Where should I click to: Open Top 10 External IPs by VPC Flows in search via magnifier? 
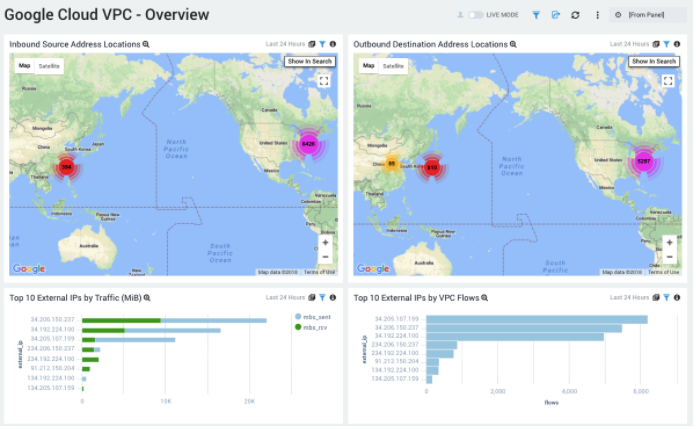coord(485,298)
